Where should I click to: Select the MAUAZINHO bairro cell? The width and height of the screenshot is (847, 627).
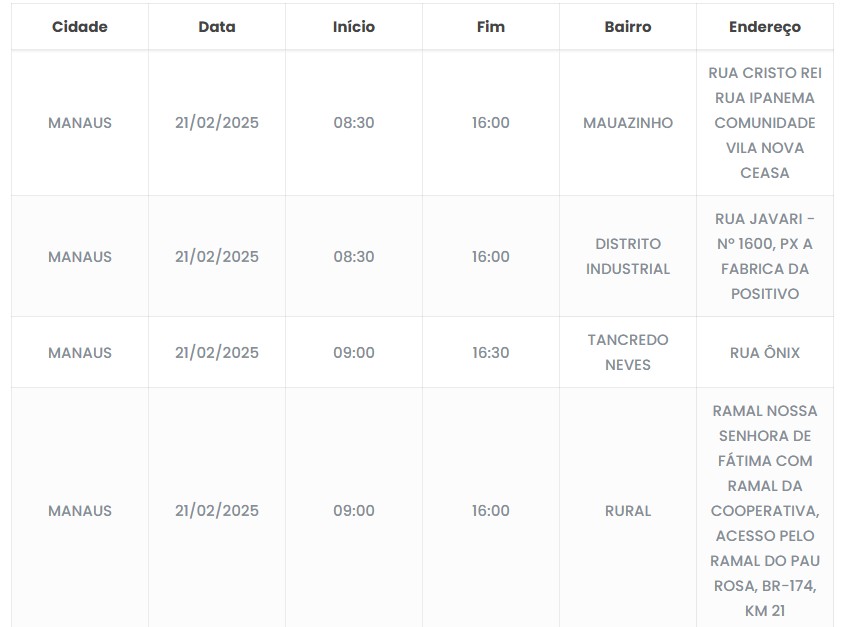pos(628,123)
